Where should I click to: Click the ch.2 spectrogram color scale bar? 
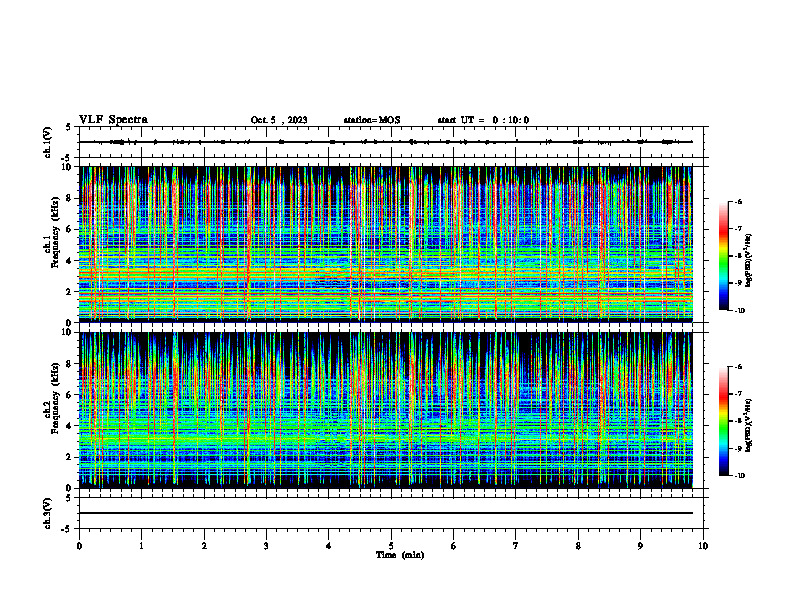[724, 421]
